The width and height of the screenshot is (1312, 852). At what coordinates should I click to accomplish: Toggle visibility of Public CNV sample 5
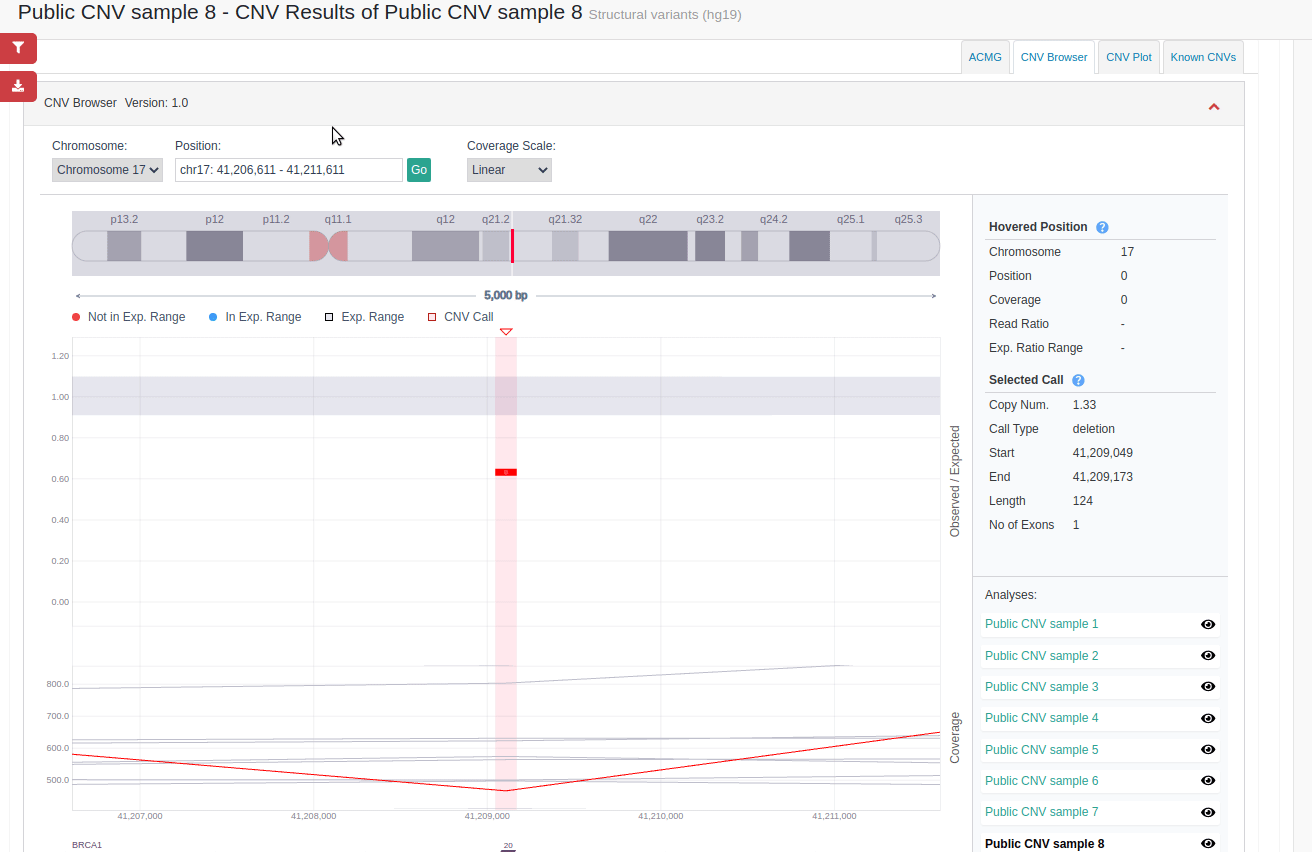(1208, 749)
